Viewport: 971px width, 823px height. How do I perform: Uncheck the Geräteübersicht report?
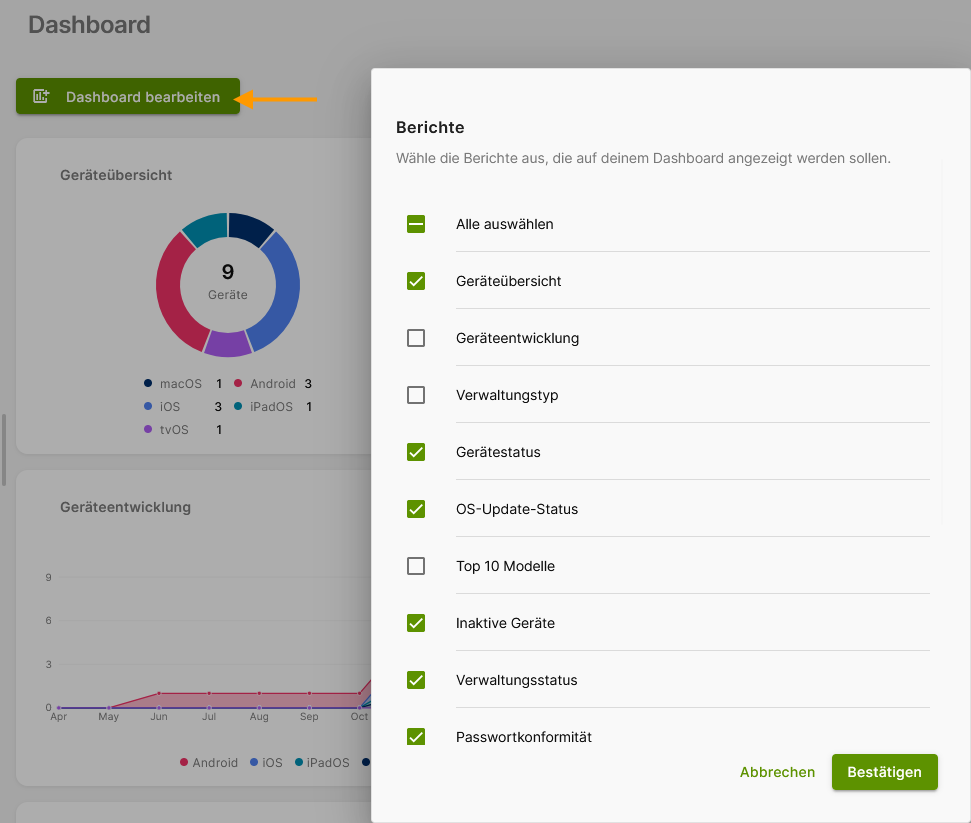[416, 281]
